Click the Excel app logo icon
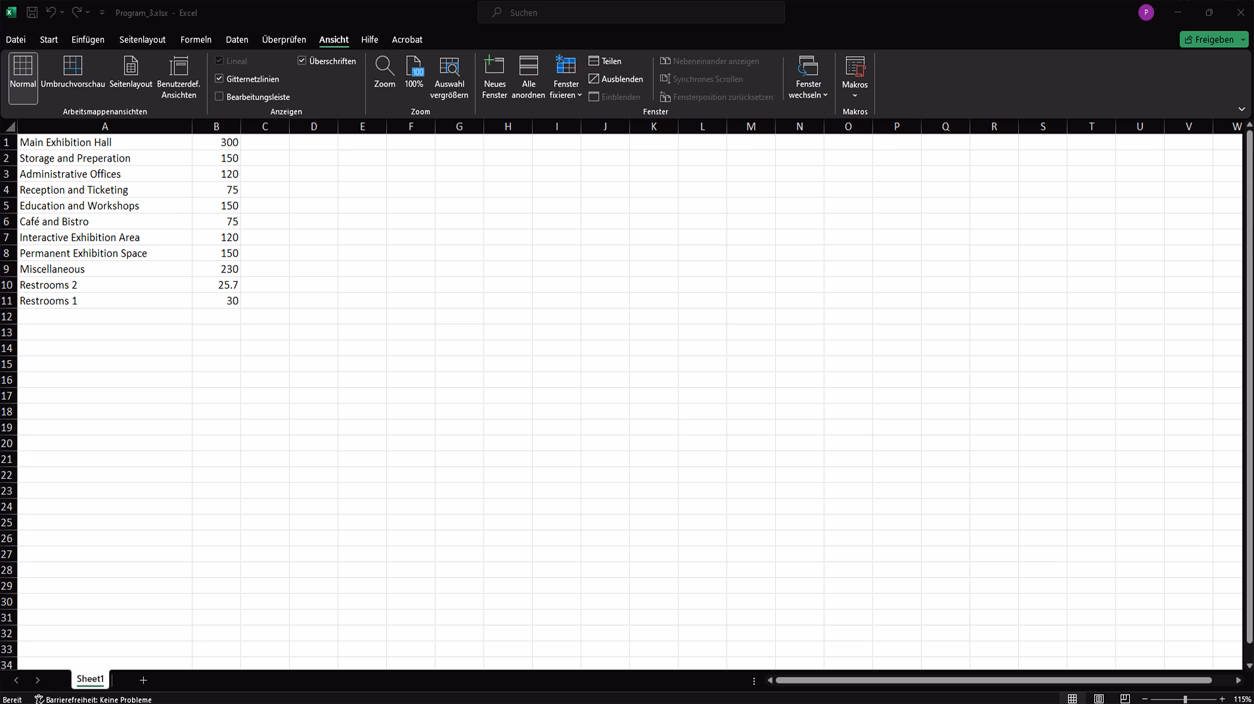The width and height of the screenshot is (1254, 704). [11, 13]
